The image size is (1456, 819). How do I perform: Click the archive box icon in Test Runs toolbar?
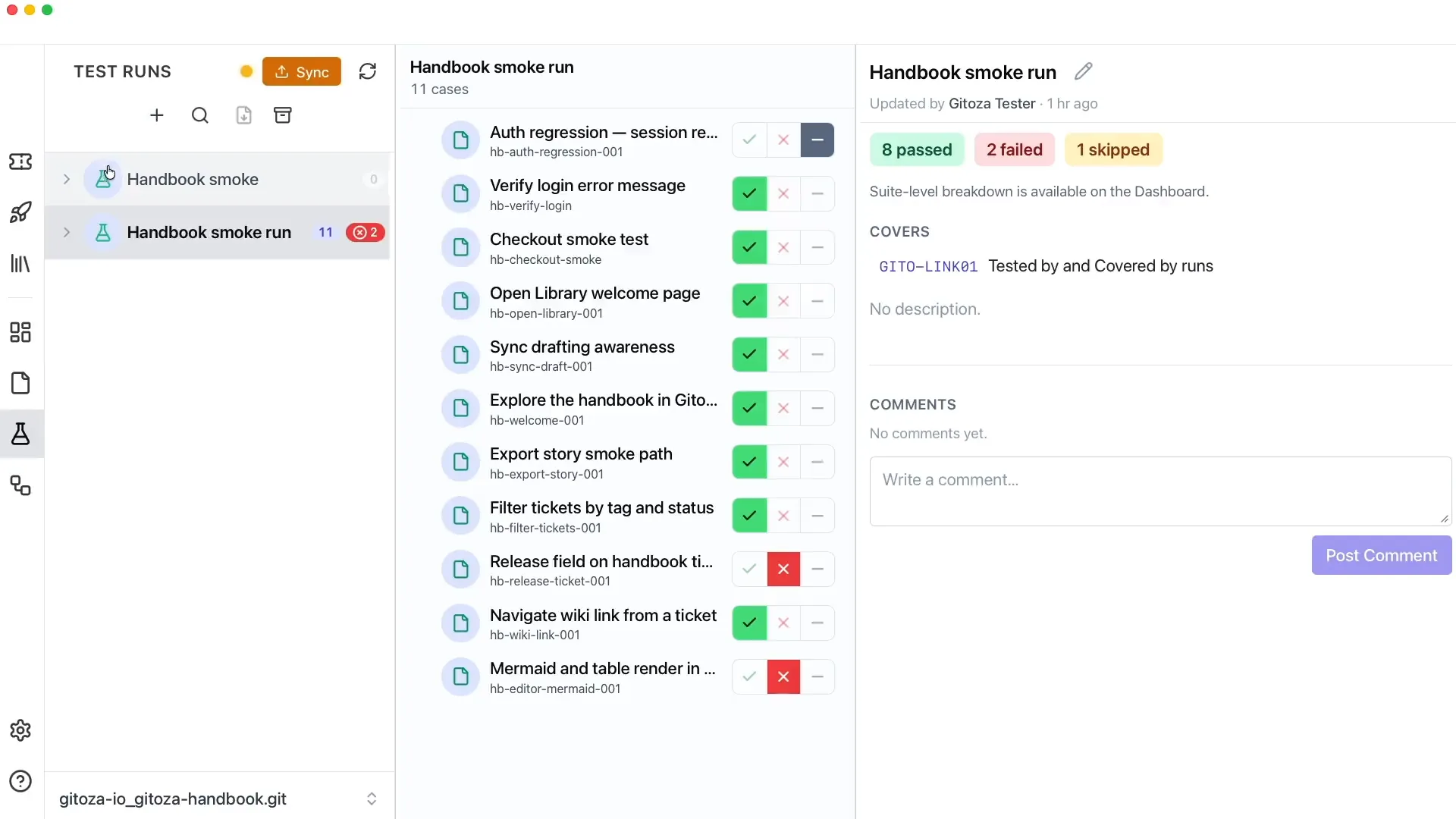[x=283, y=115]
